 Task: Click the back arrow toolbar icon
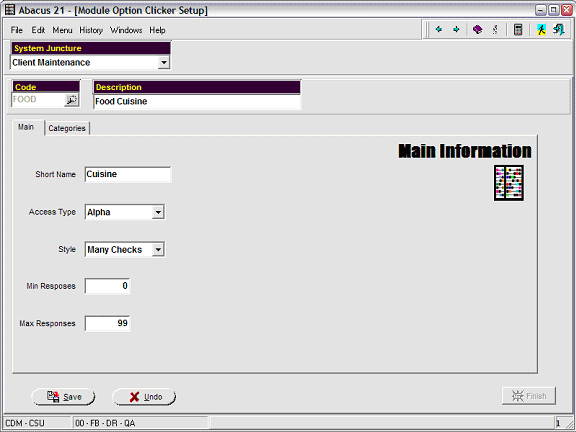[x=438, y=29]
